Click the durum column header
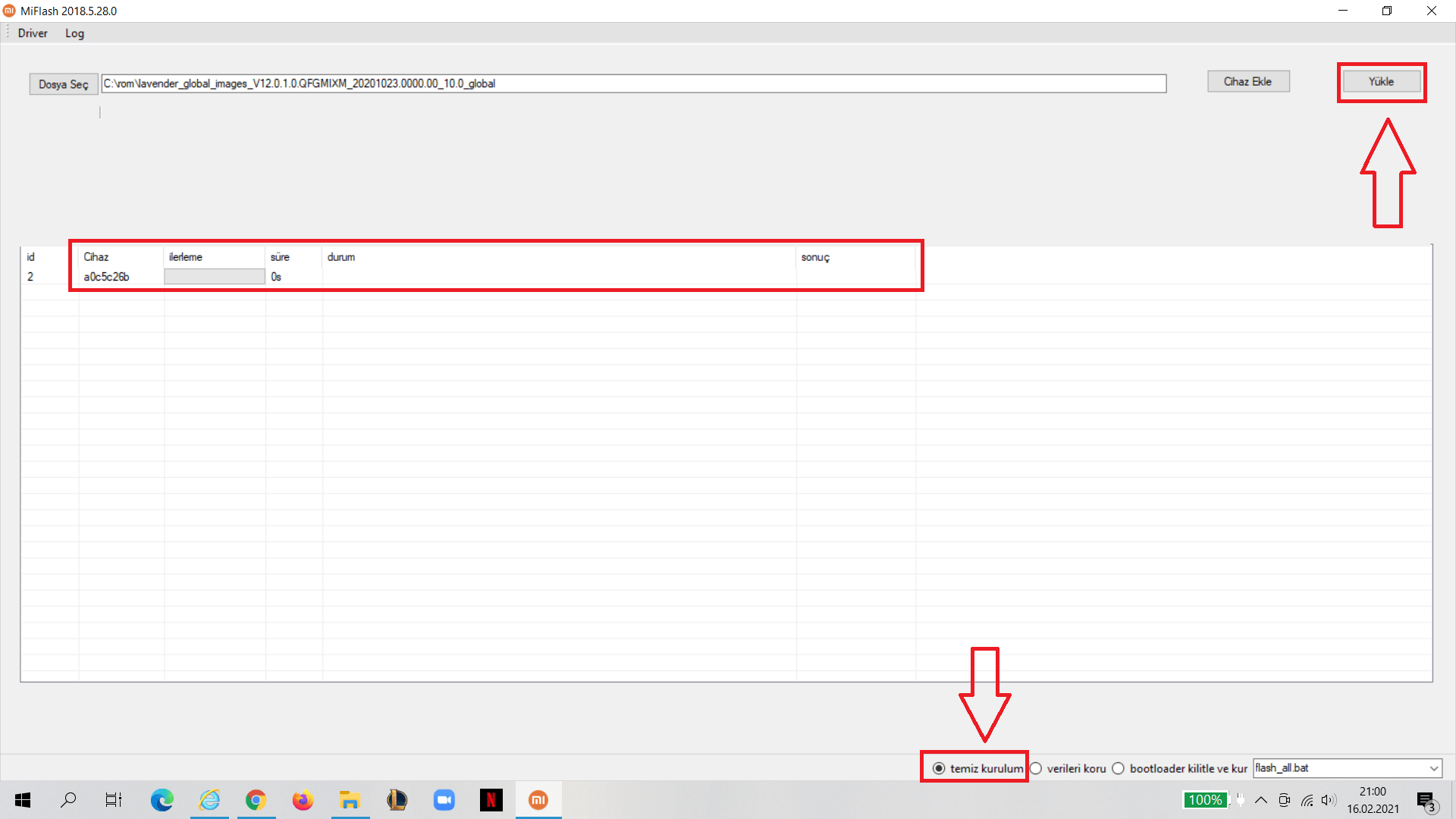1456x819 pixels. pyautogui.click(x=560, y=257)
